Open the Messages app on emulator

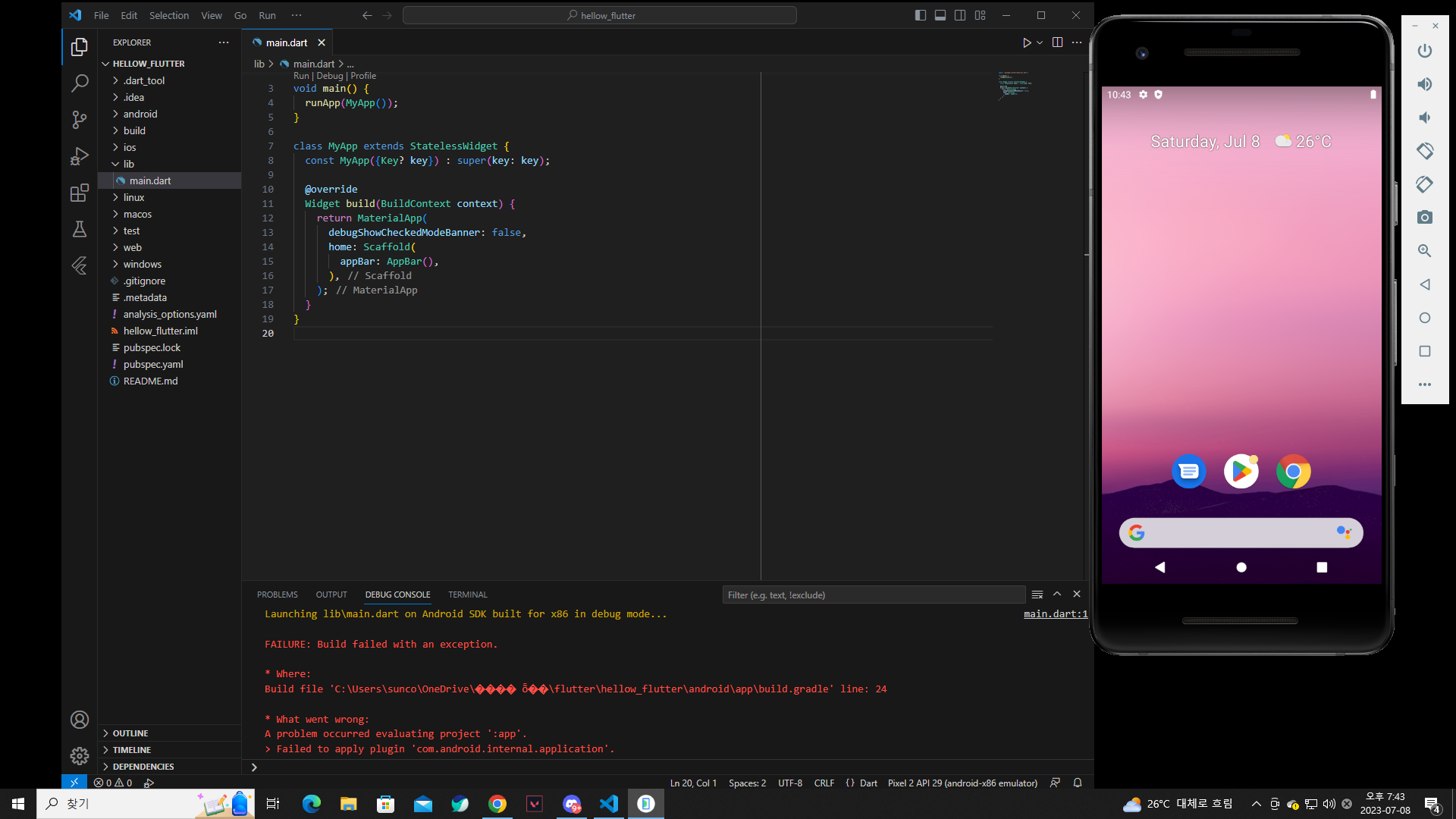click(x=1189, y=472)
